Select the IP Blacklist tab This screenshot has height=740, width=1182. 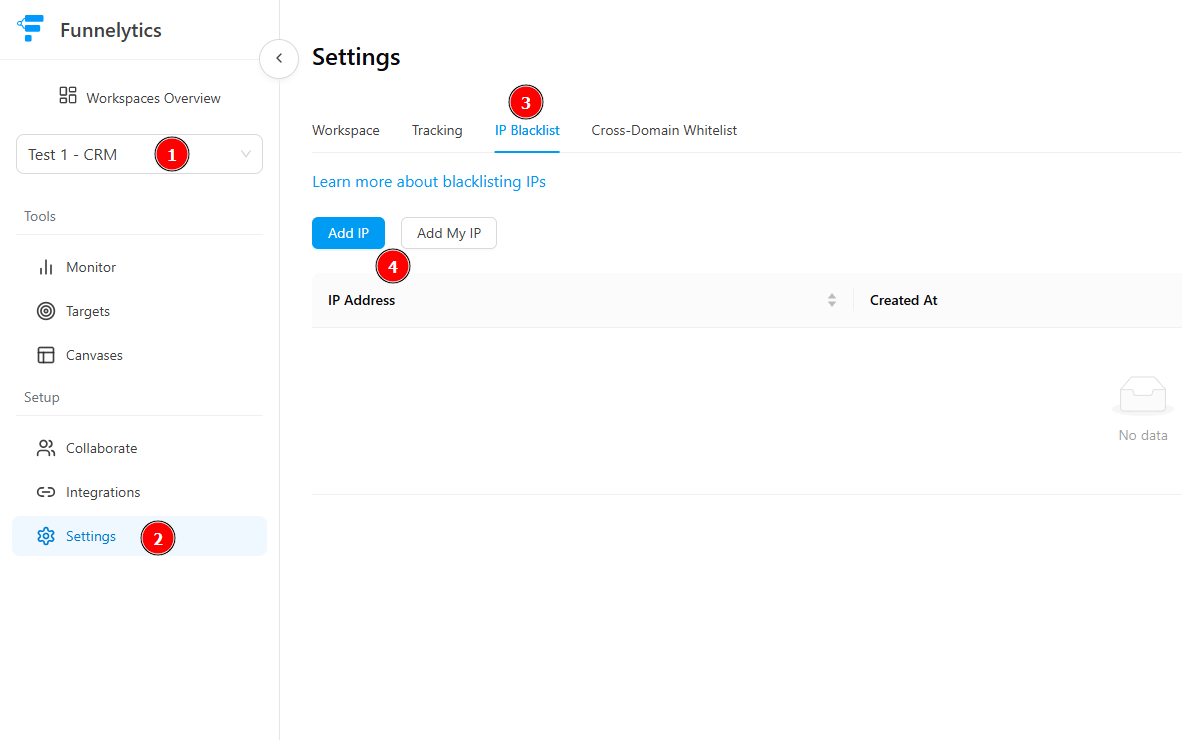527,130
